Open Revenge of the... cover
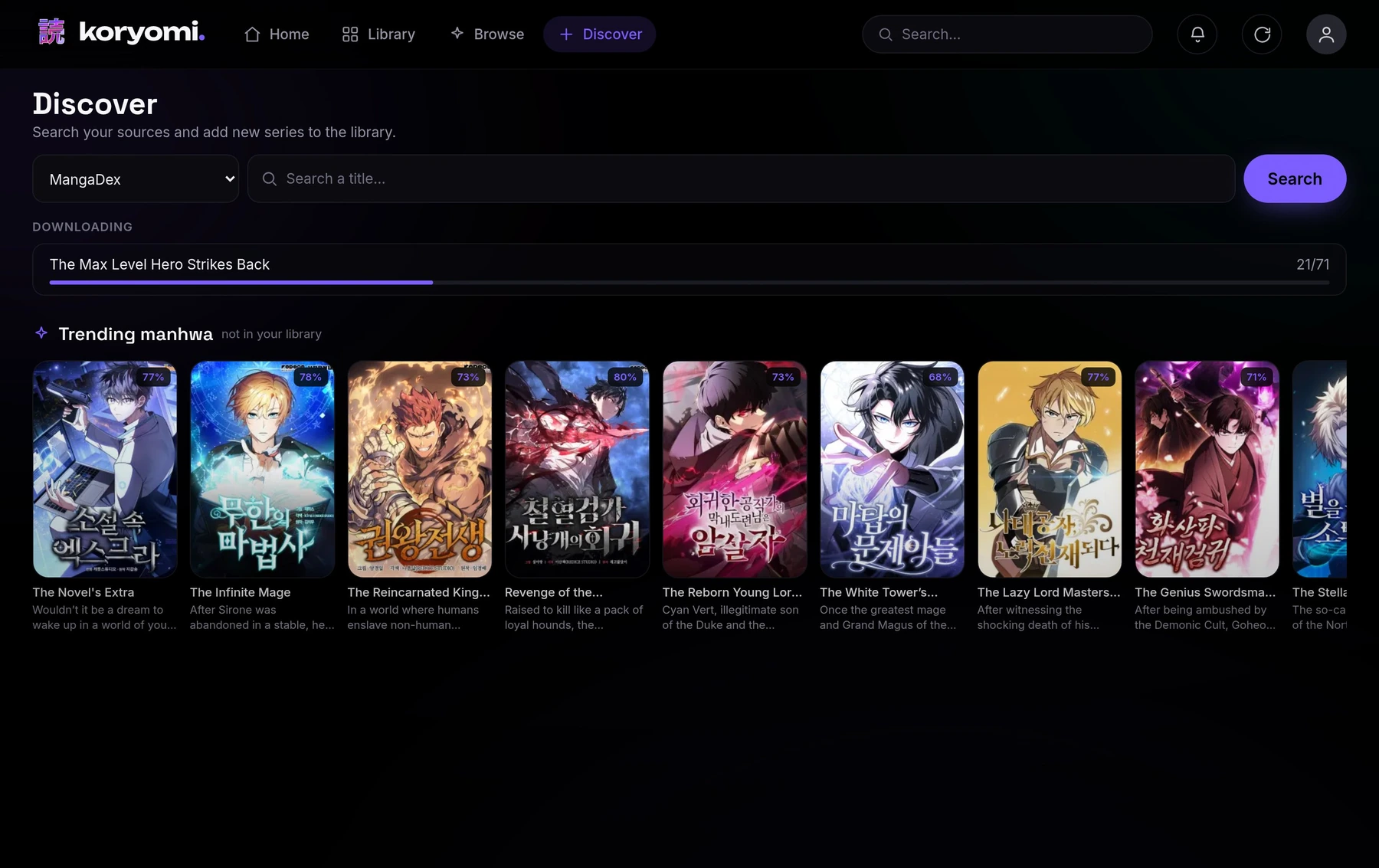This screenshot has width=1379, height=868. point(577,469)
